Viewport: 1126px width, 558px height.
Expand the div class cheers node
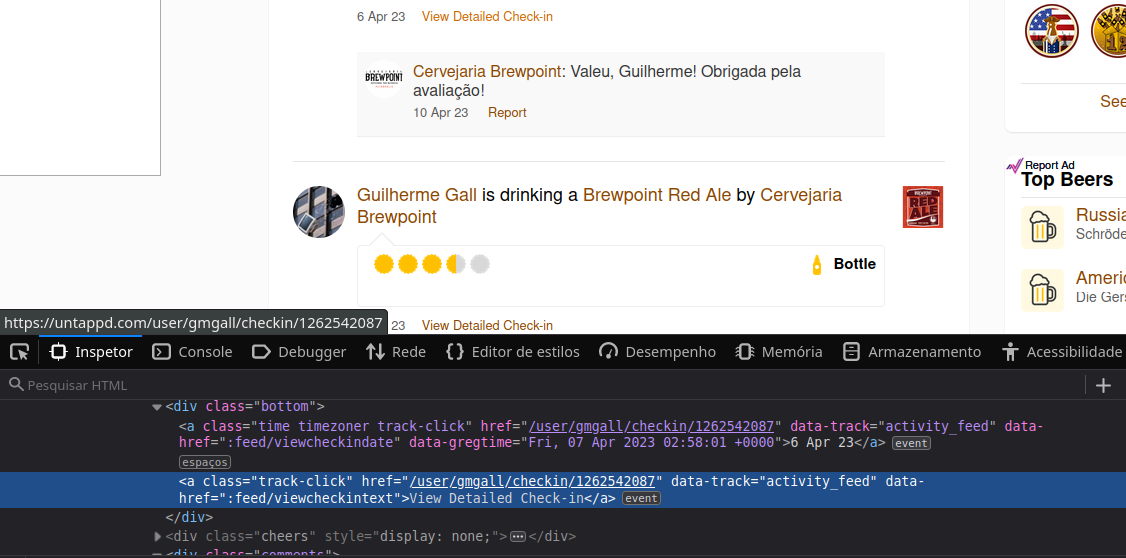pos(157,537)
